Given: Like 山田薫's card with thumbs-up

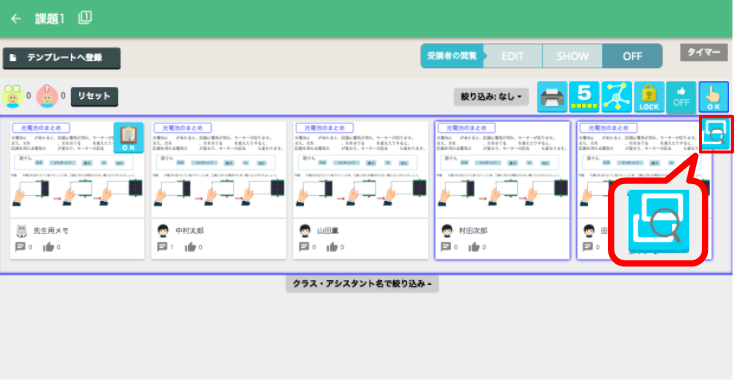Looking at the screenshot, I should 332,247.
